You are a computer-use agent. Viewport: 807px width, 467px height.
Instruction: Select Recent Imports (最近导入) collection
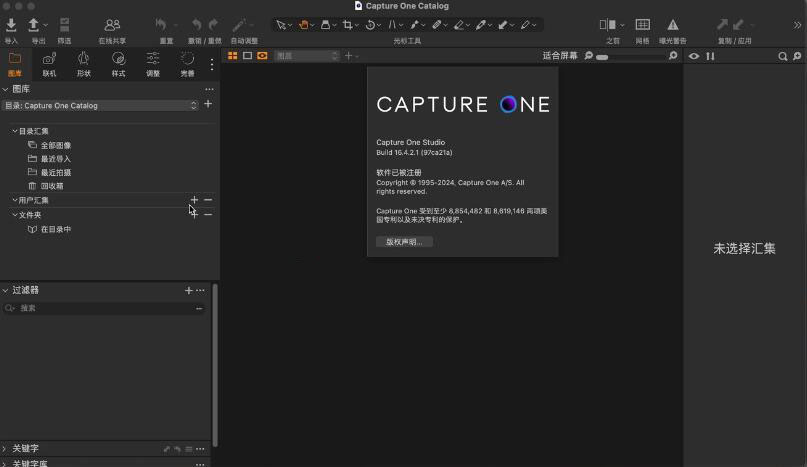pyautogui.click(x=56, y=159)
